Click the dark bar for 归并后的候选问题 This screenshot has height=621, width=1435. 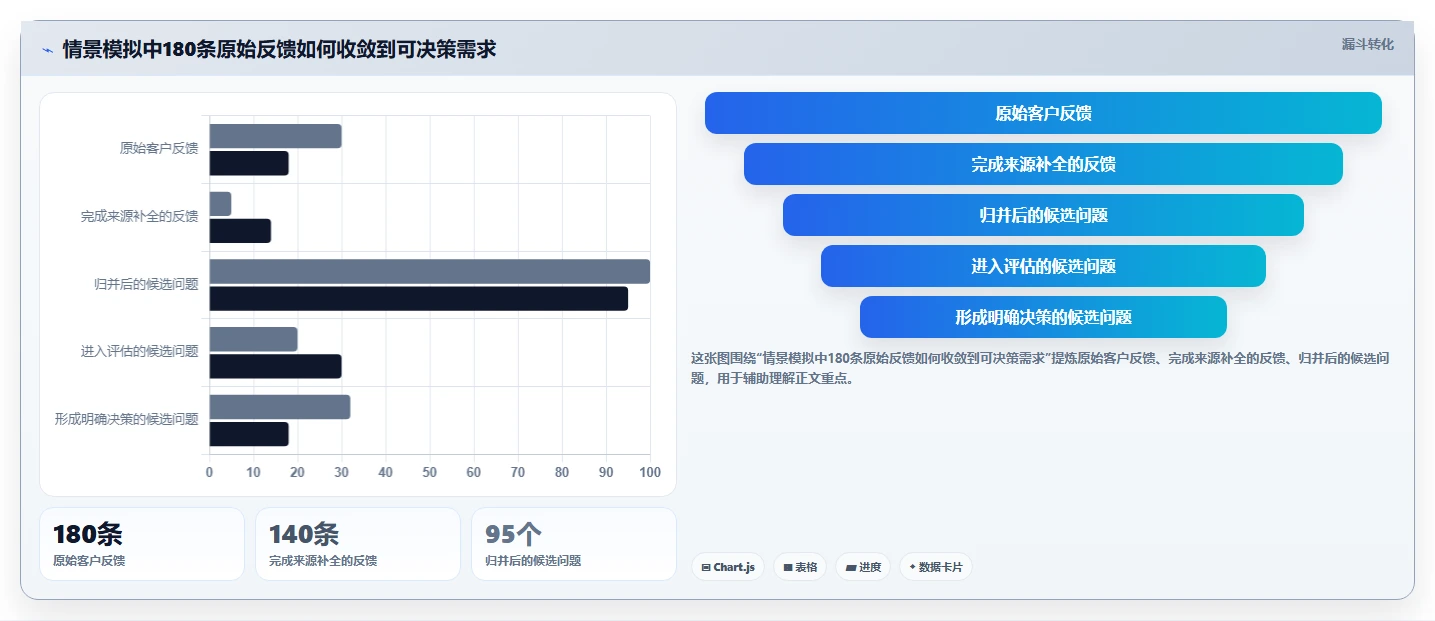pyautogui.click(x=419, y=298)
